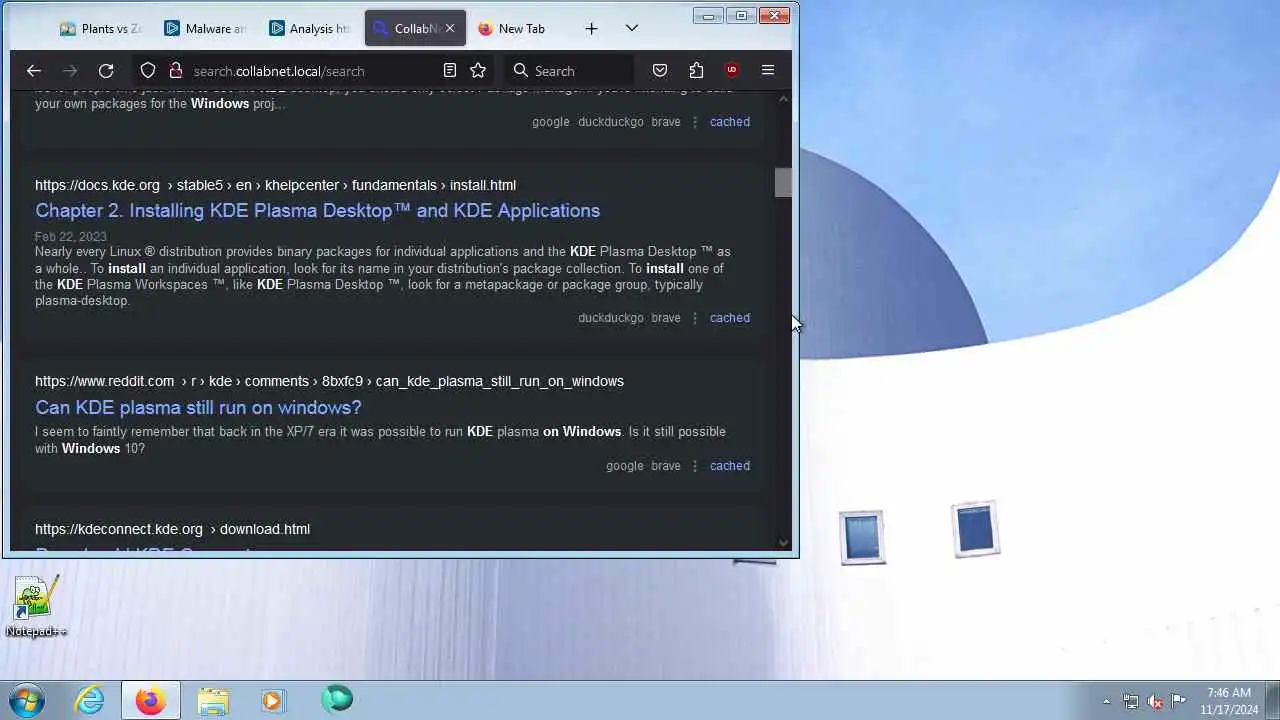
Task: Open Action Center flag icon
Action: click(1178, 700)
